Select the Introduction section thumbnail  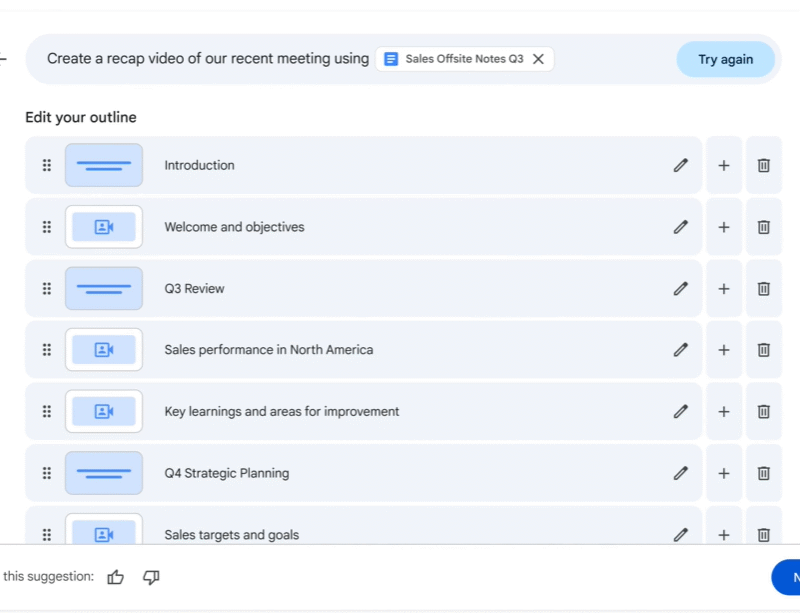click(104, 165)
